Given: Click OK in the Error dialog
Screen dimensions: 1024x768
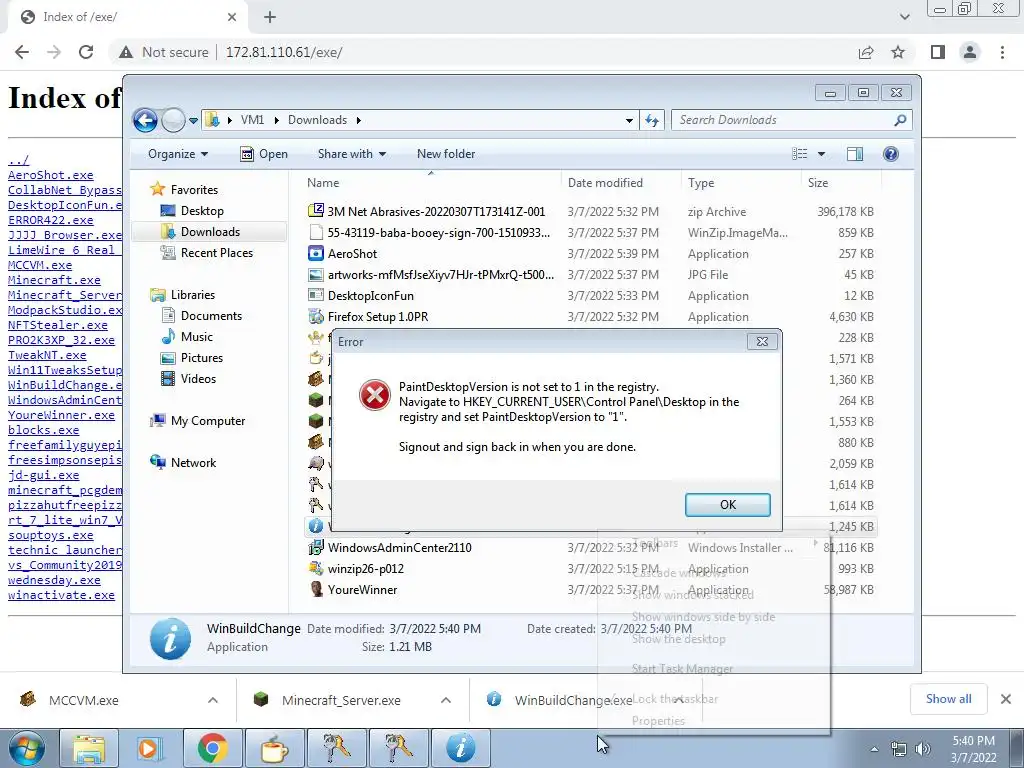Looking at the screenshot, I should (728, 505).
